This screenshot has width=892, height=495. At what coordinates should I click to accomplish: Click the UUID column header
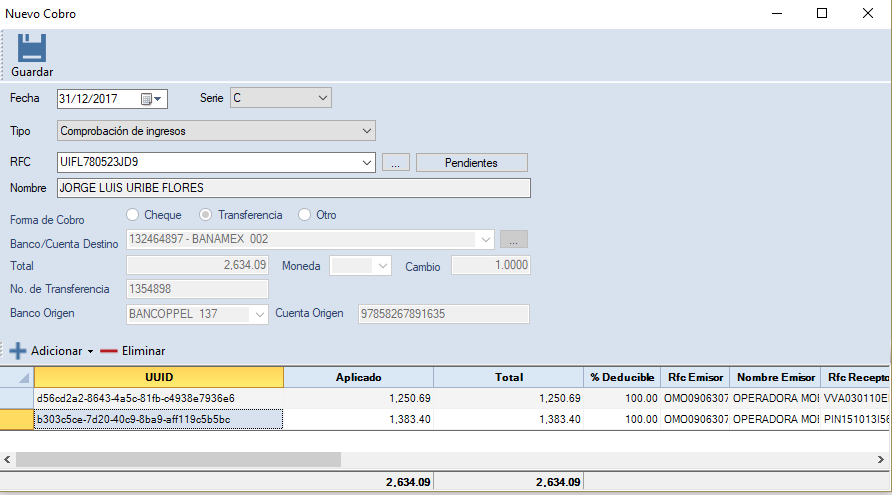(x=158, y=377)
